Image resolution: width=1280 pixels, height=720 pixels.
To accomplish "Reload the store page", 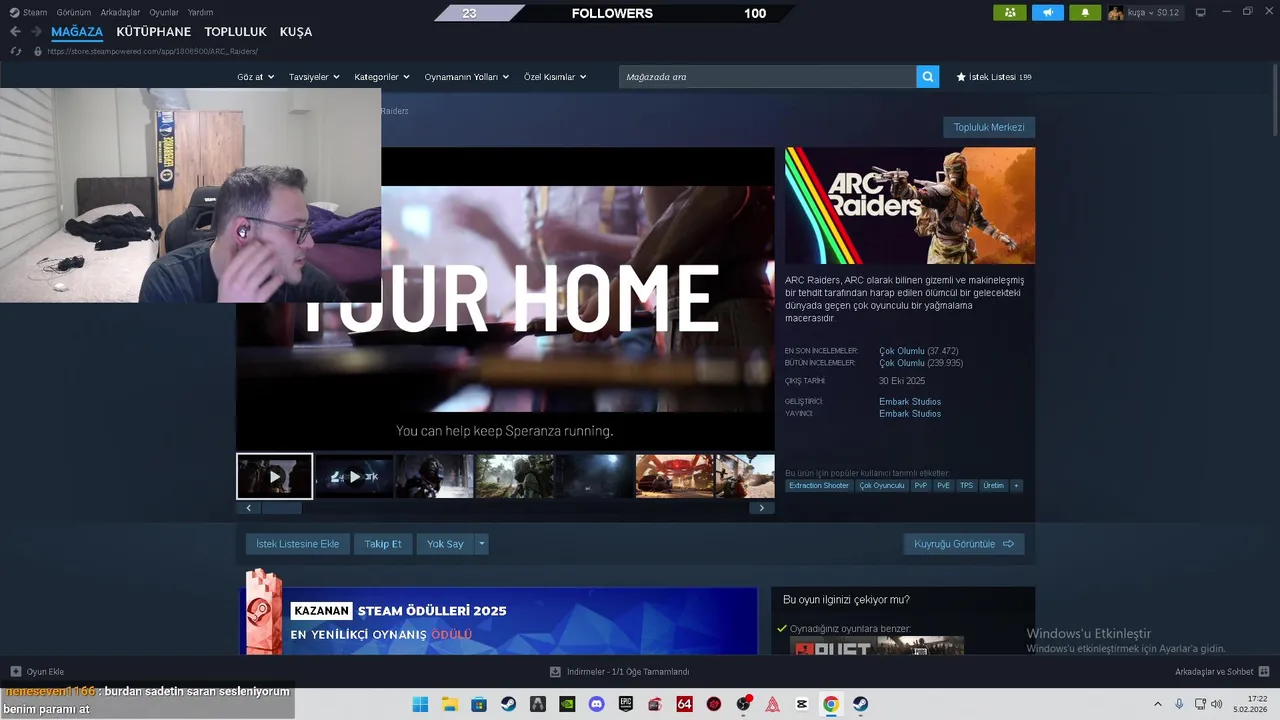I will point(15,51).
